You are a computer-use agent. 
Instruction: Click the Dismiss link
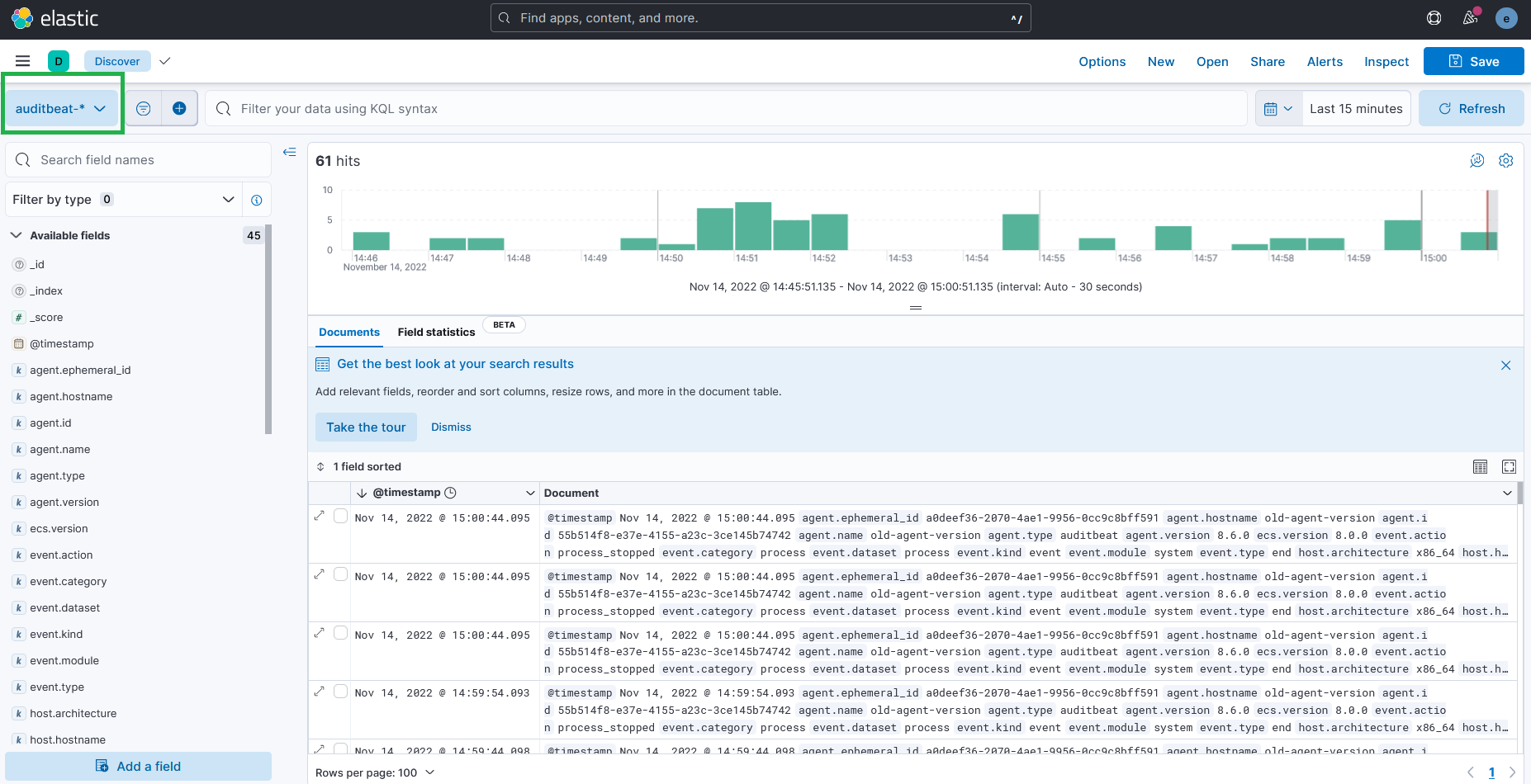click(x=451, y=427)
